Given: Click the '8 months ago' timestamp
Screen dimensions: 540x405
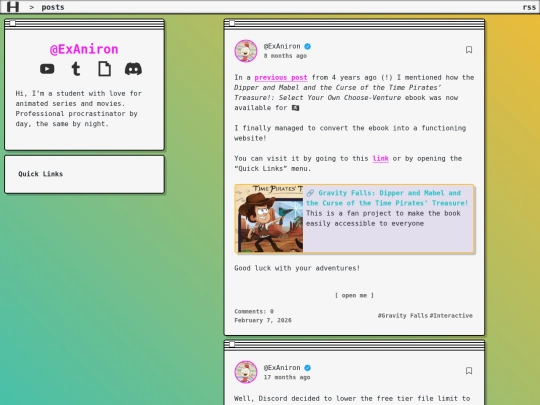Looking at the screenshot, I should (x=285, y=56).
